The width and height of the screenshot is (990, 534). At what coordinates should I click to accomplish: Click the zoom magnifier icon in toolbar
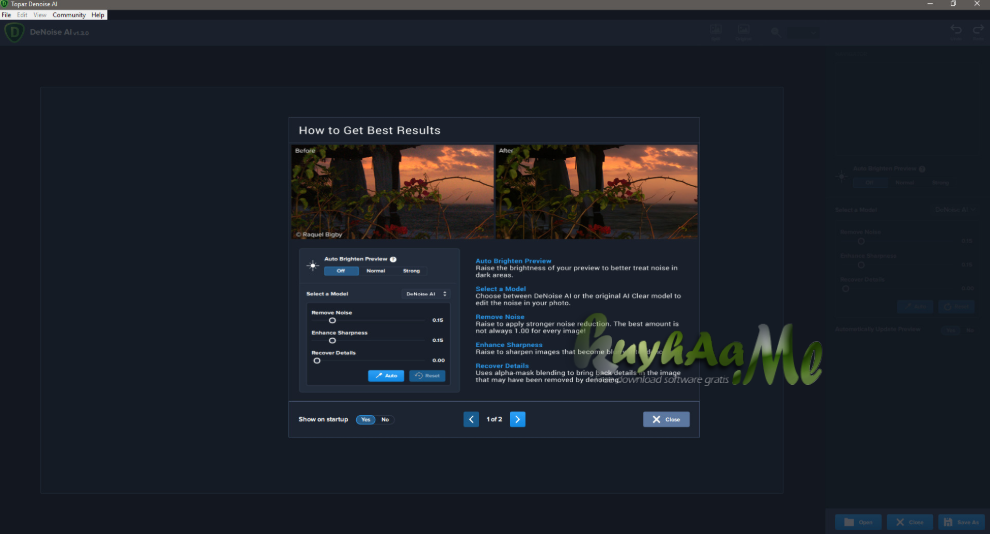click(x=775, y=31)
